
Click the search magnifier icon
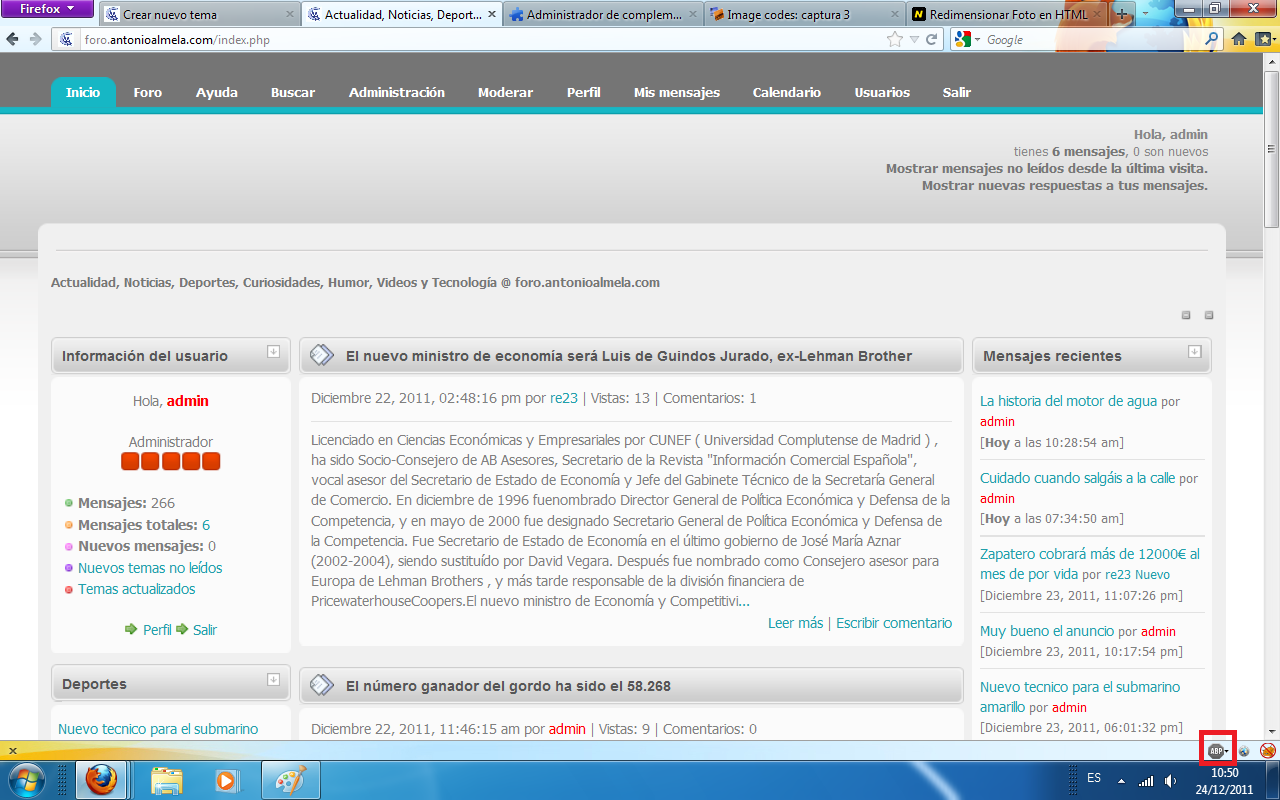[1212, 40]
